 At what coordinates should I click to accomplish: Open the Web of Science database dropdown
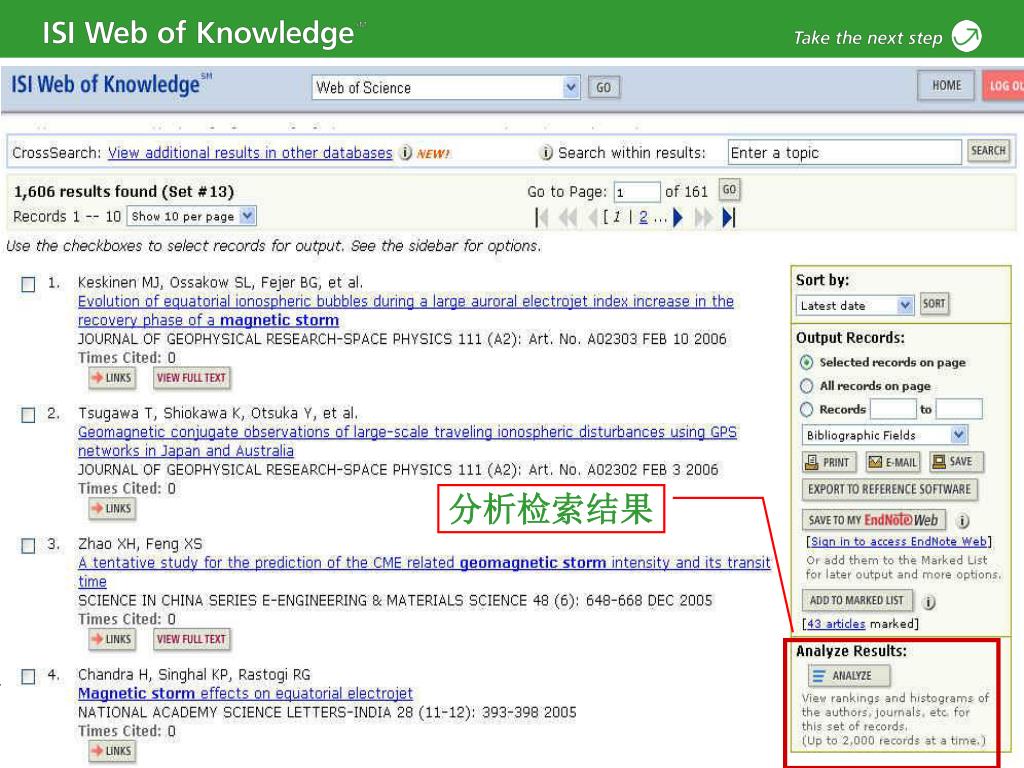pyautogui.click(x=446, y=88)
